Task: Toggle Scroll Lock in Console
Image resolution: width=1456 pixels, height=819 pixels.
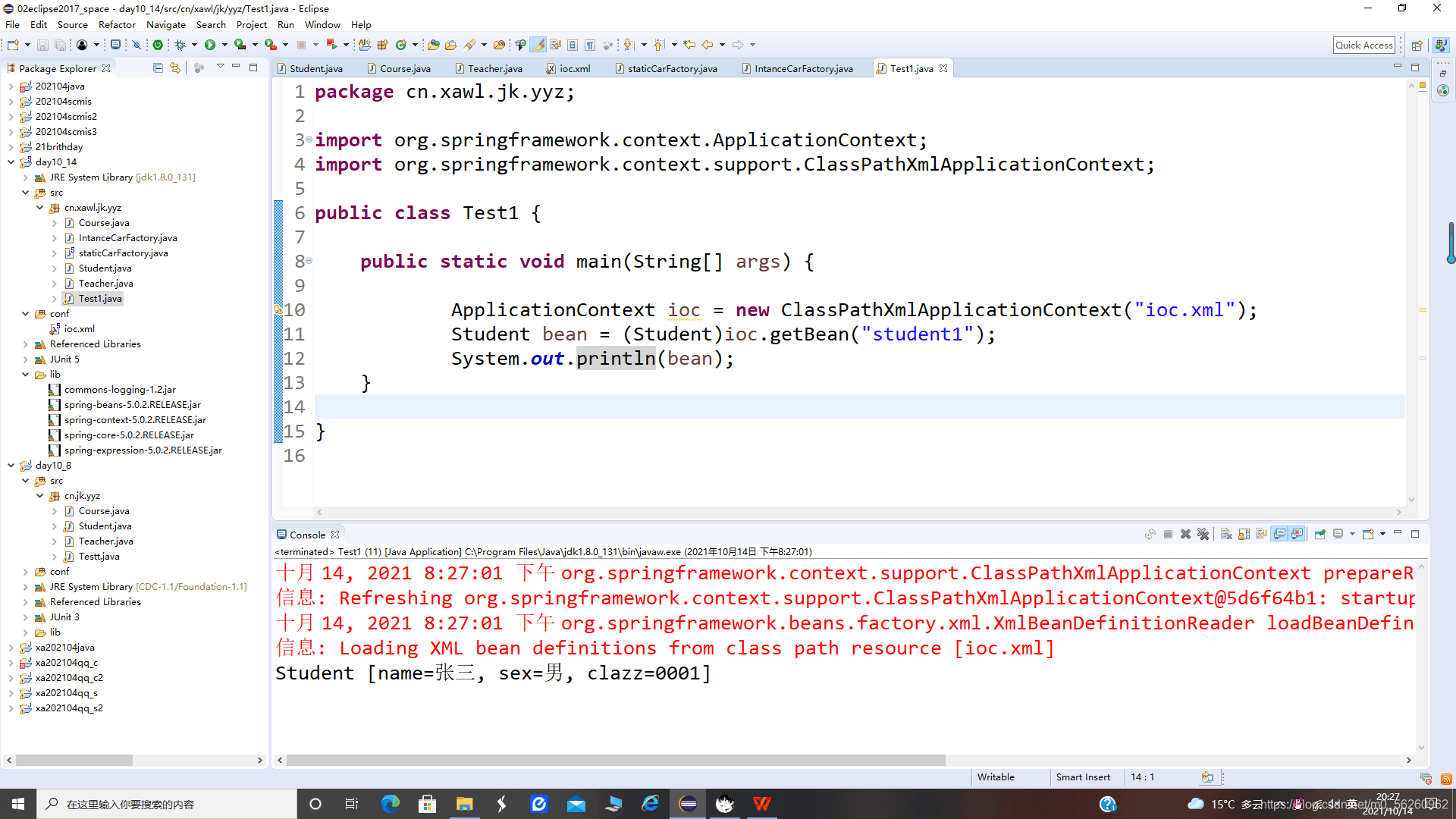Action: 1244,535
